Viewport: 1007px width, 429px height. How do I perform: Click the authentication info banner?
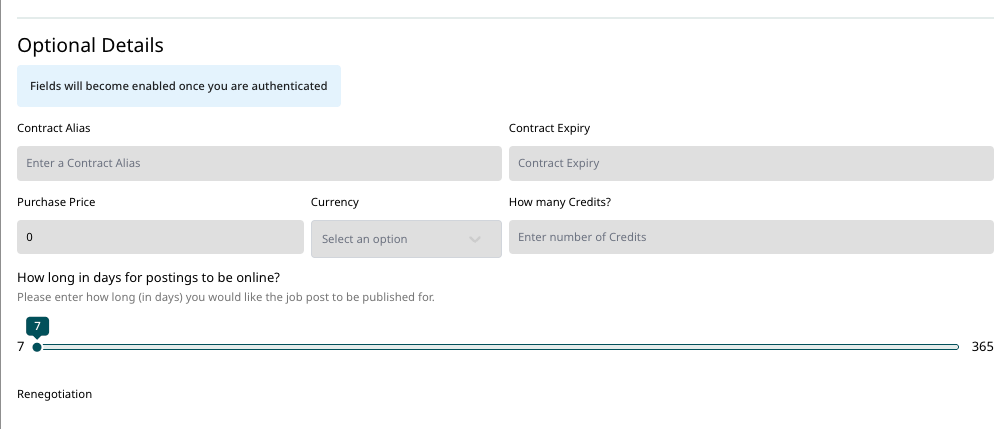pos(179,86)
